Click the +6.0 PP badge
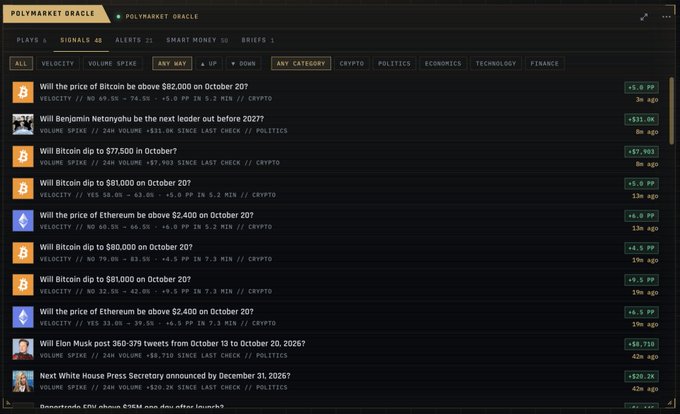680x414 pixels. (x=641, y=216)
